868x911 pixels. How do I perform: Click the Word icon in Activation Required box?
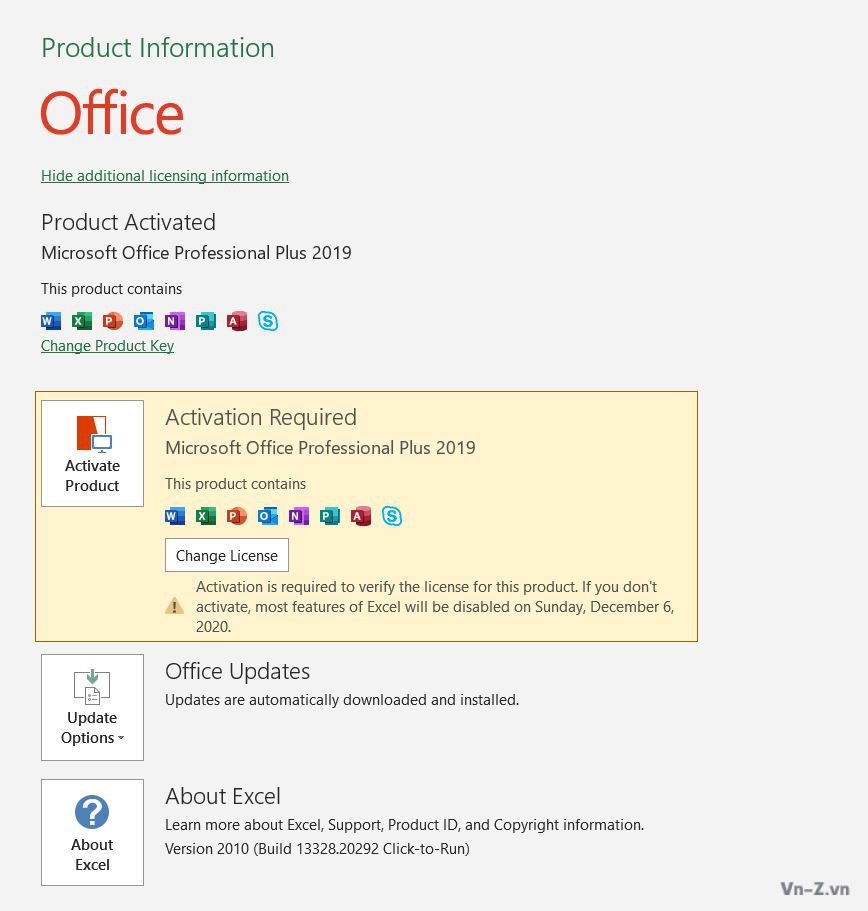pyautogui.click(x=175, y=516)
